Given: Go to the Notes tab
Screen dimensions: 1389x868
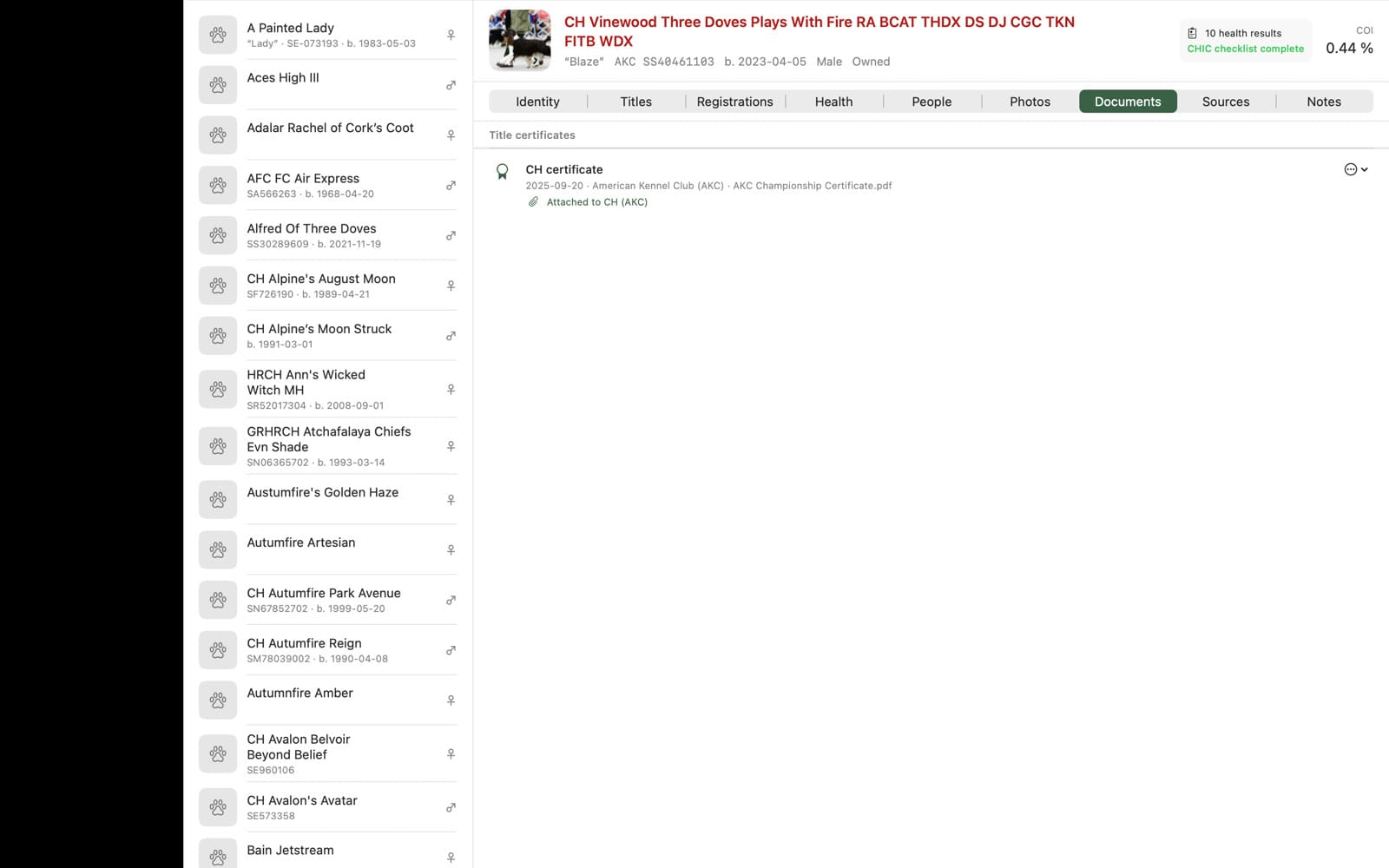Looking at the screenshot, I should (1324, 102).
